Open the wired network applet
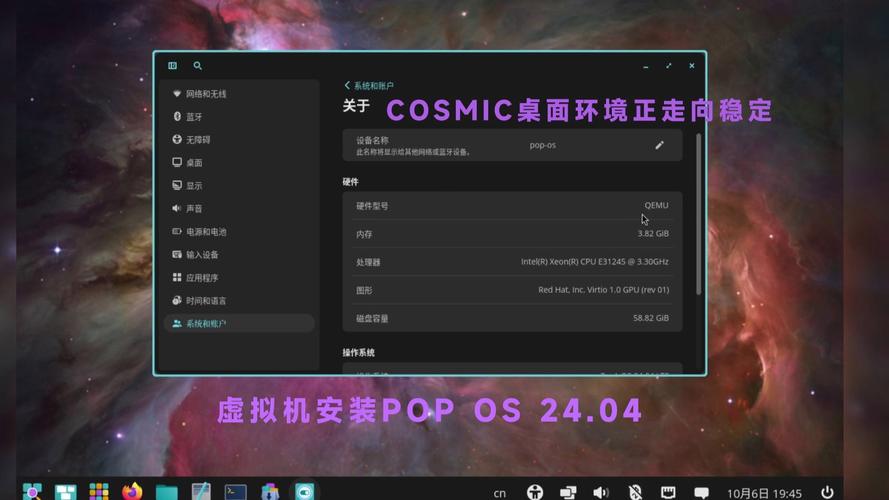This screenshot has height=500, width=889. coord(668,492)
